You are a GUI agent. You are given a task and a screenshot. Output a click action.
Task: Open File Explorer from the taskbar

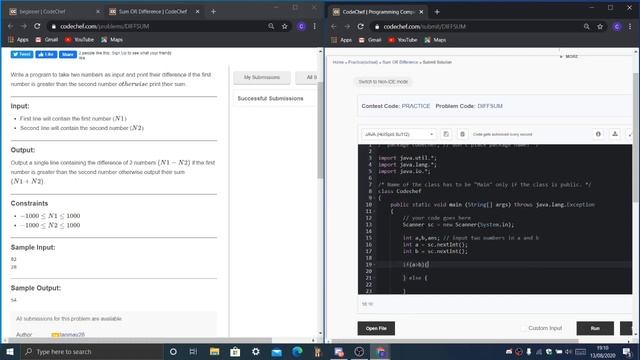[214, 351]
